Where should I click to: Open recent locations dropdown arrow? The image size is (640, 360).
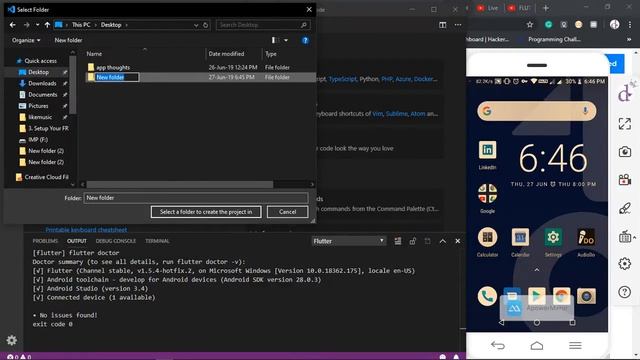click(37, 25)
